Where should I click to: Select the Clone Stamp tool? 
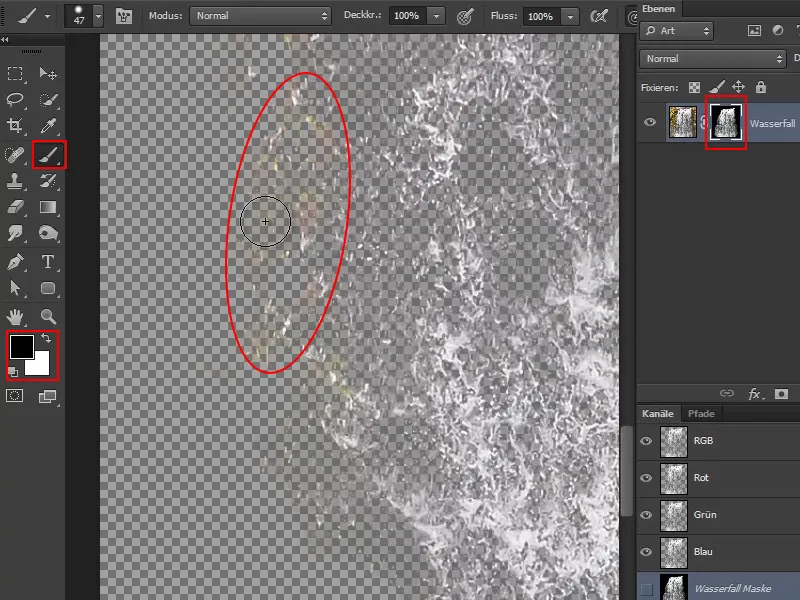(x=15, y=181)
